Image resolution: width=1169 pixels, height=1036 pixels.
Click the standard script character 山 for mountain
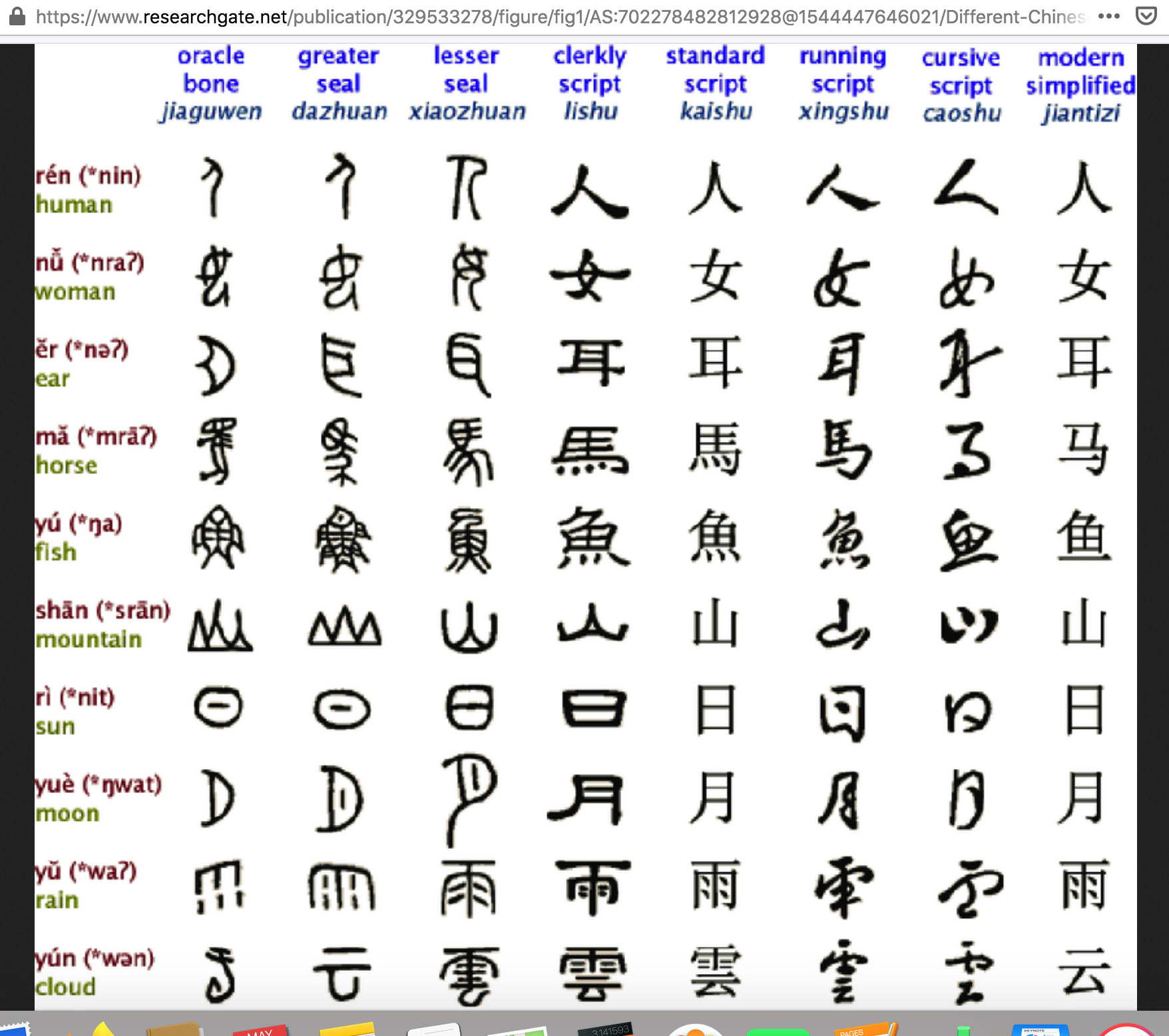coord(715,623)
